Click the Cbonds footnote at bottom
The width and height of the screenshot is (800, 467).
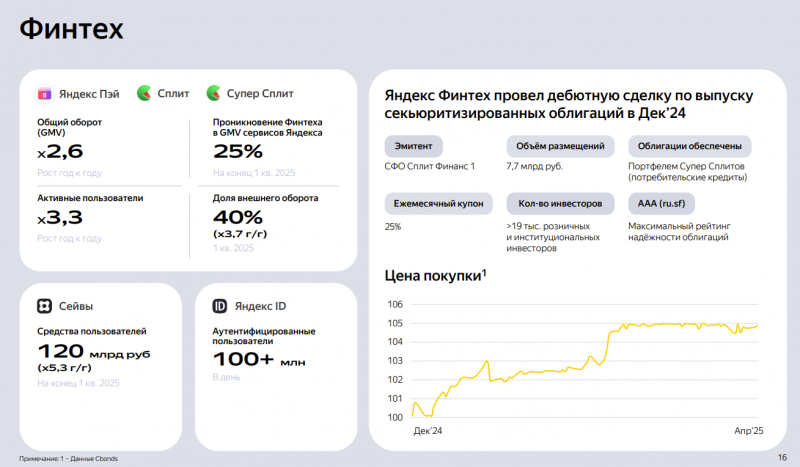[68, 459]
